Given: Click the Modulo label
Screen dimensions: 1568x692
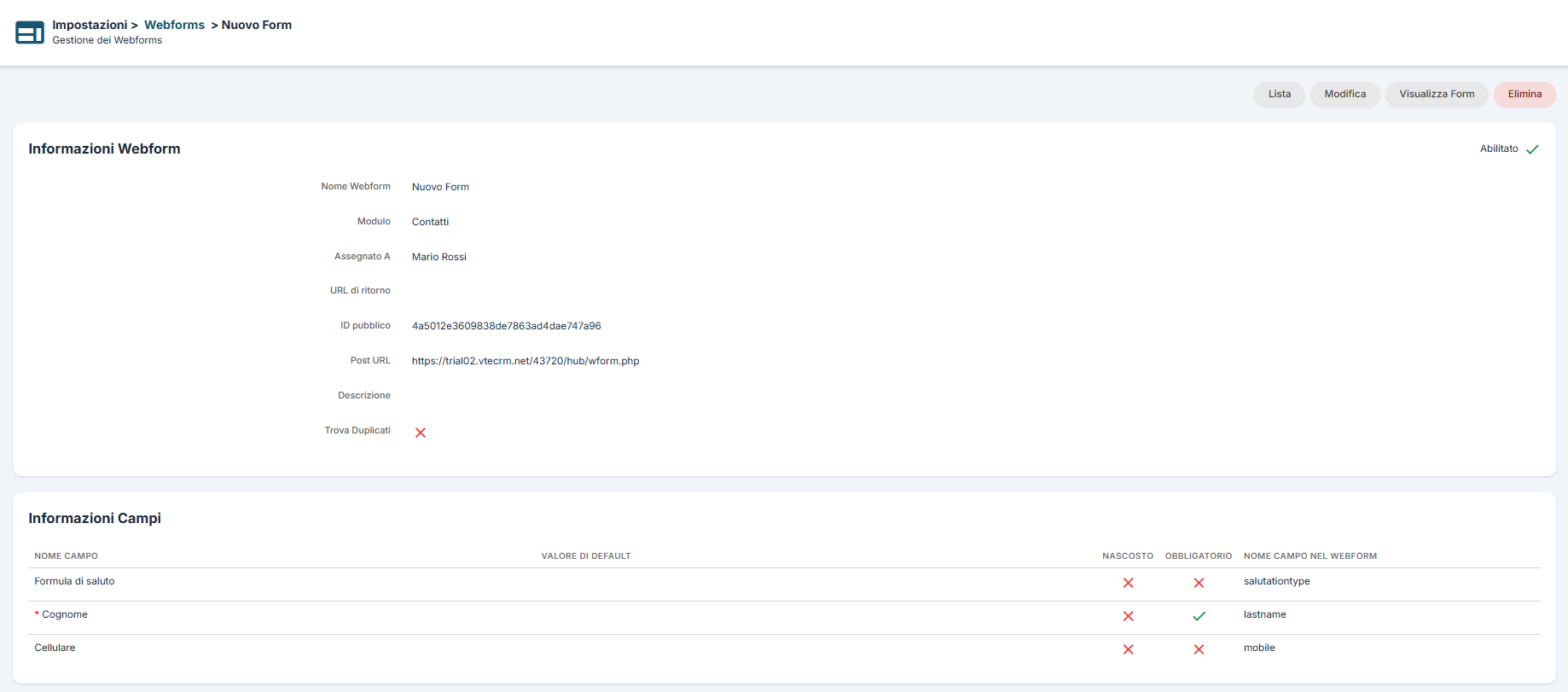Looking at the screenshot, I should 374,221.
